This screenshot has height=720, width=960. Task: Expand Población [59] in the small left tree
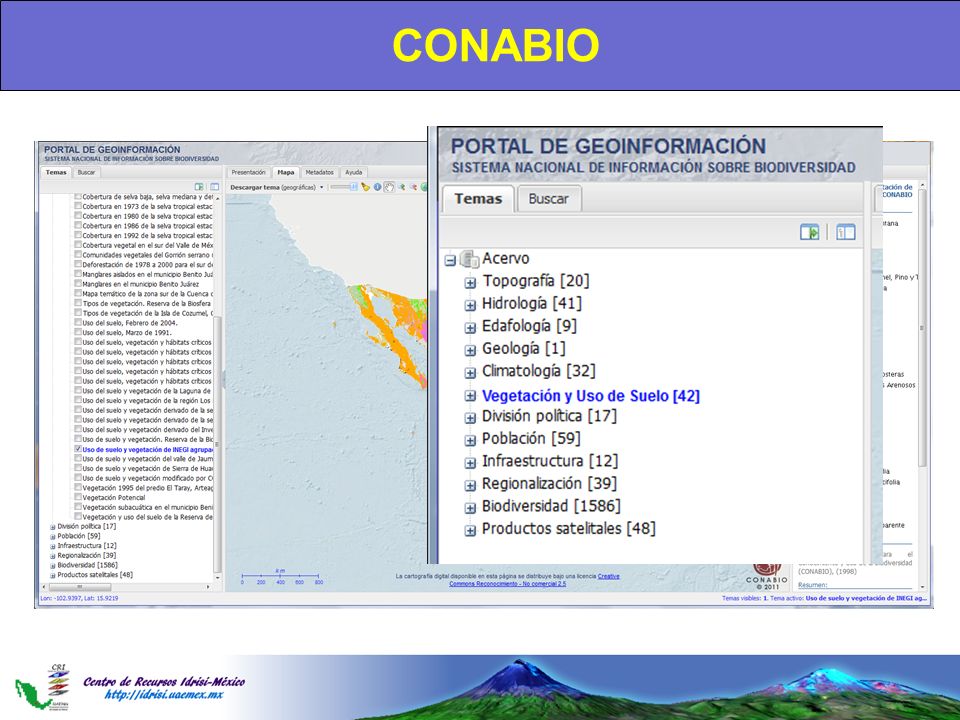53,536
